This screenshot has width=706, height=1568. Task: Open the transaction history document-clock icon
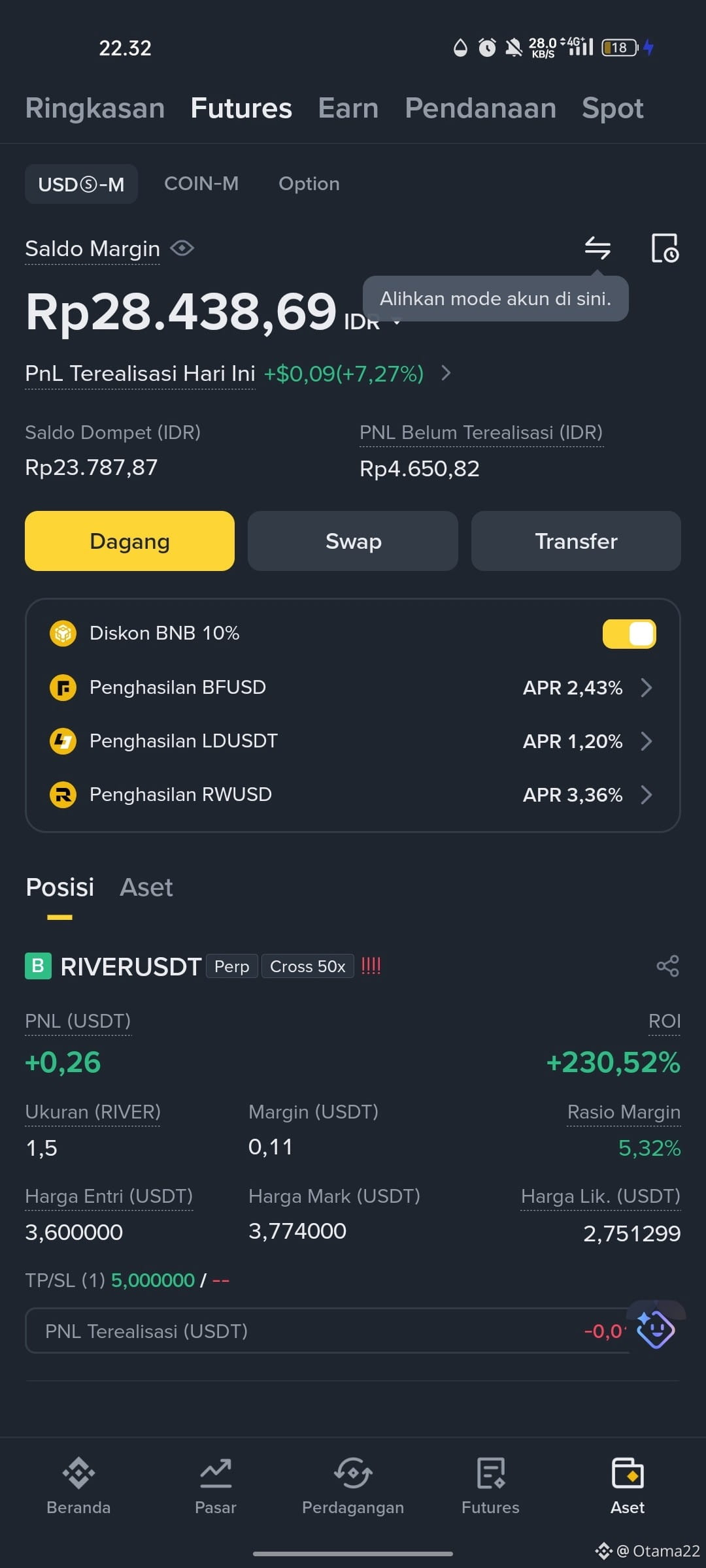665,248
